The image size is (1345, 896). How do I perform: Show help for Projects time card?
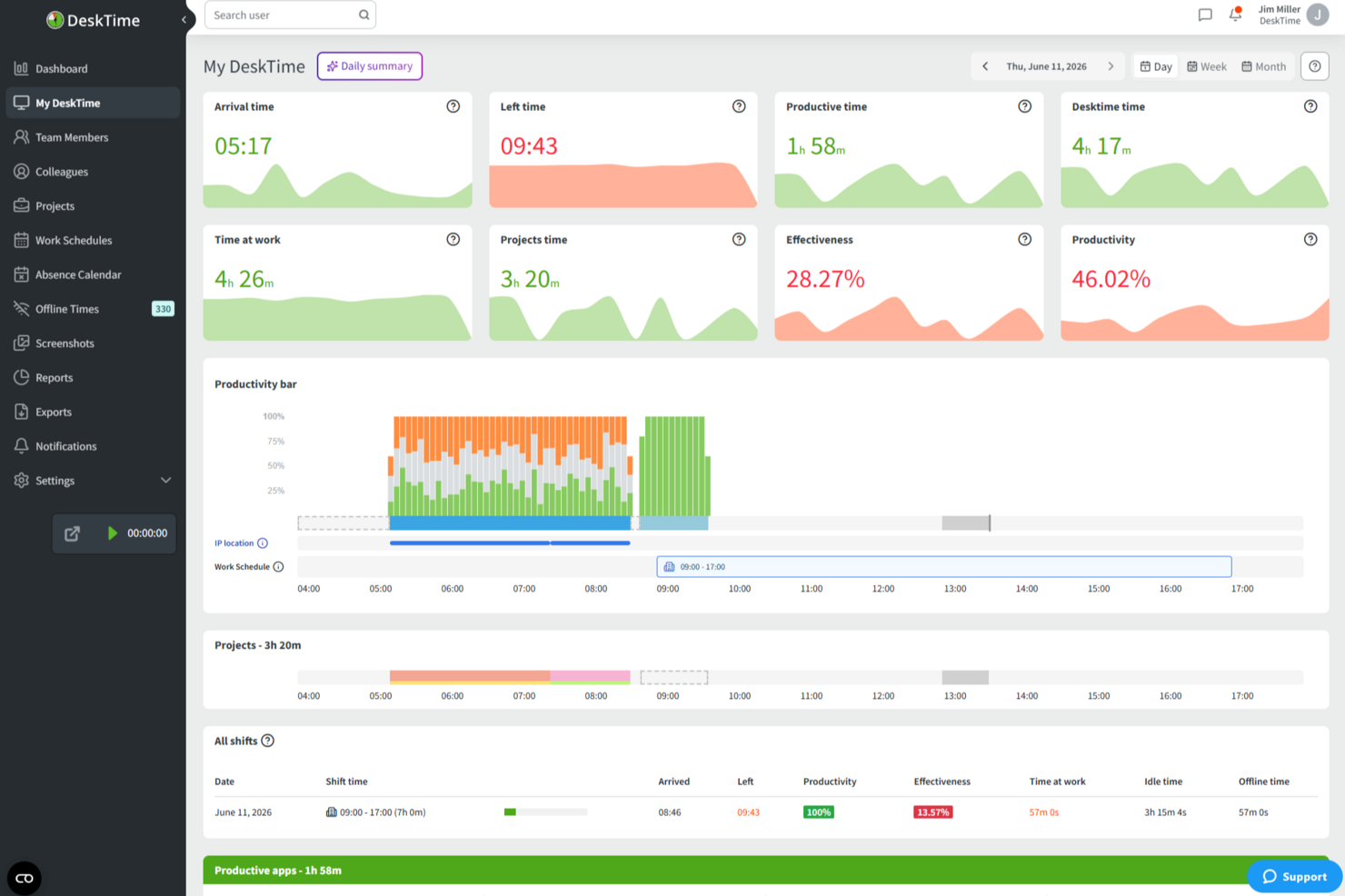pos(739,239)
